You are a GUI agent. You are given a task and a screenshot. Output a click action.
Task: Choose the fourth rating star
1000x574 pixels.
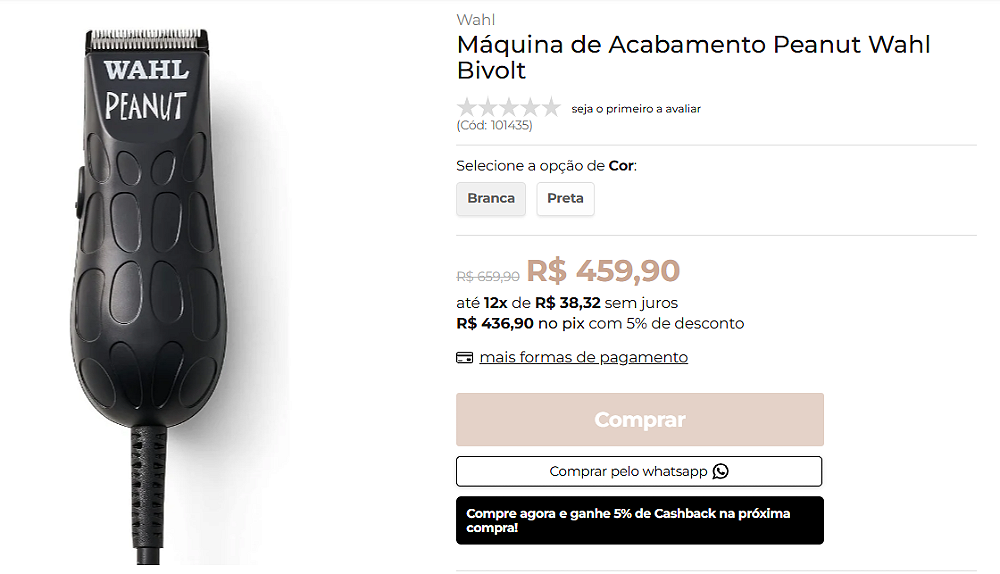click(x=530, y=107)
